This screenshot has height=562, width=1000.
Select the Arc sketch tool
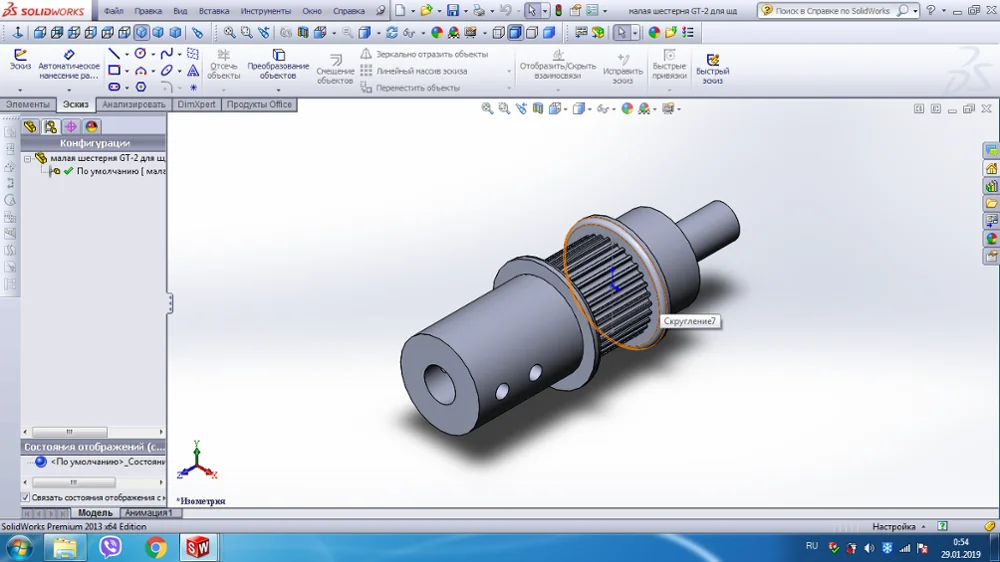(140, 70)
